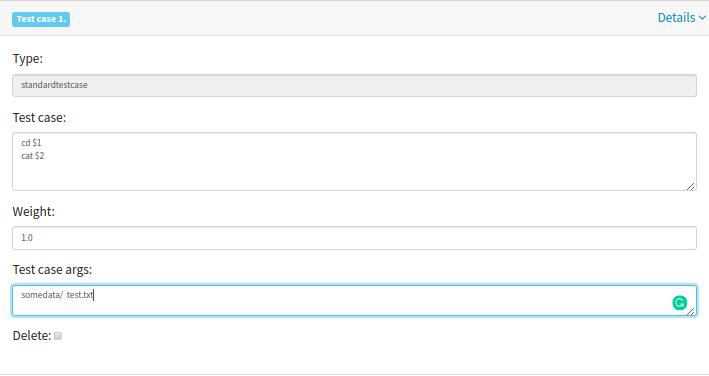This screenshot has height=376, width=709.
Task: Click the 'Test case:' label
Action: 39,118
